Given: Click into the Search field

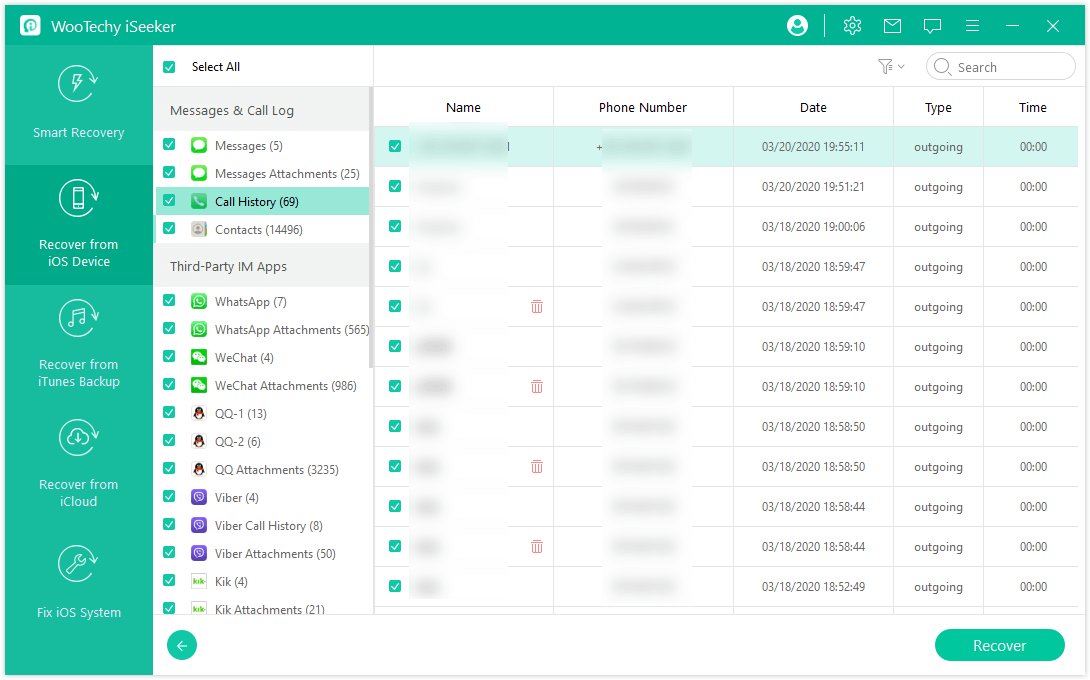Looking at the screenshot, I should 1010,67.
